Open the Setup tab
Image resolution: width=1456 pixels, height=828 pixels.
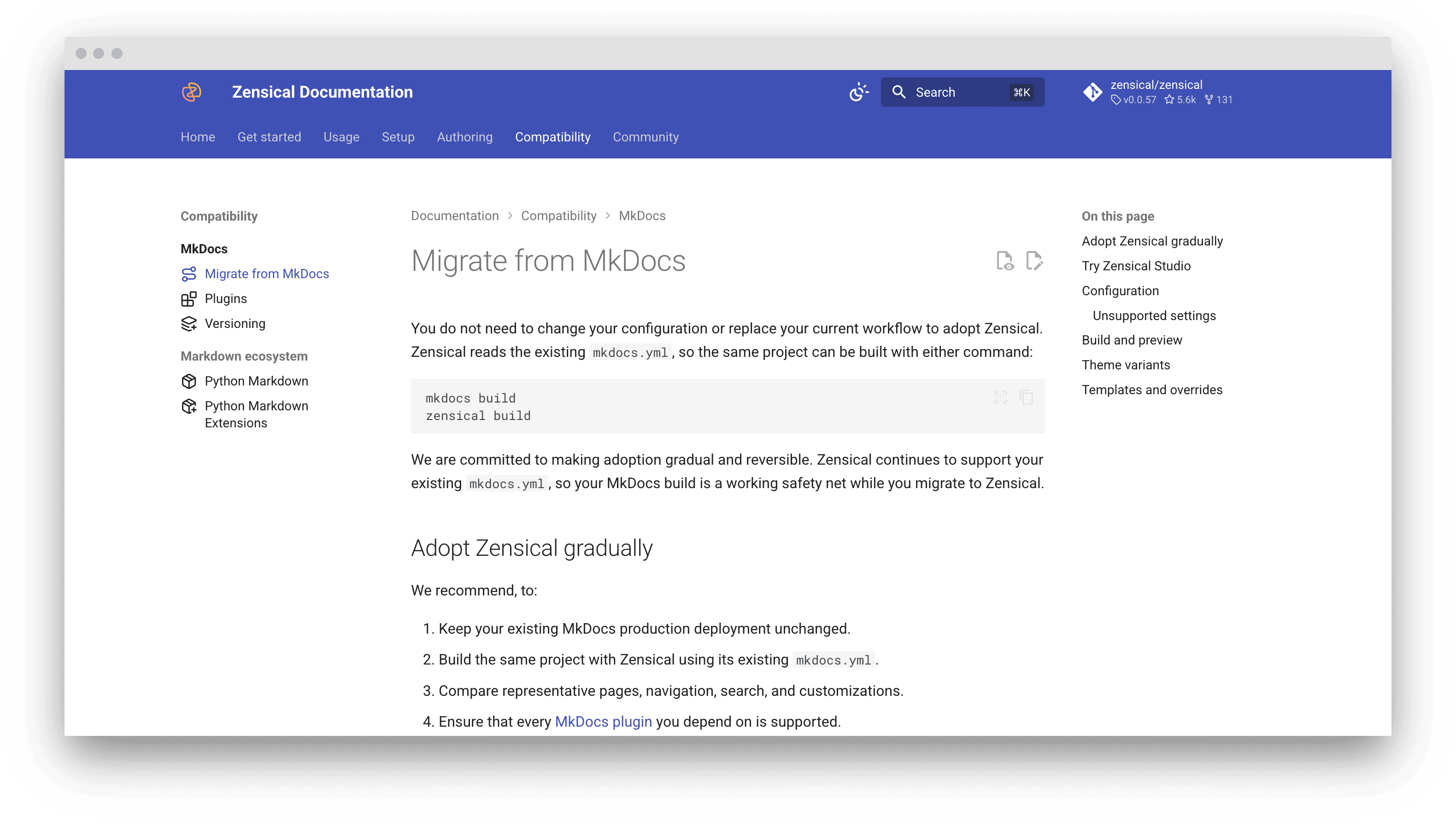point(398,137)
